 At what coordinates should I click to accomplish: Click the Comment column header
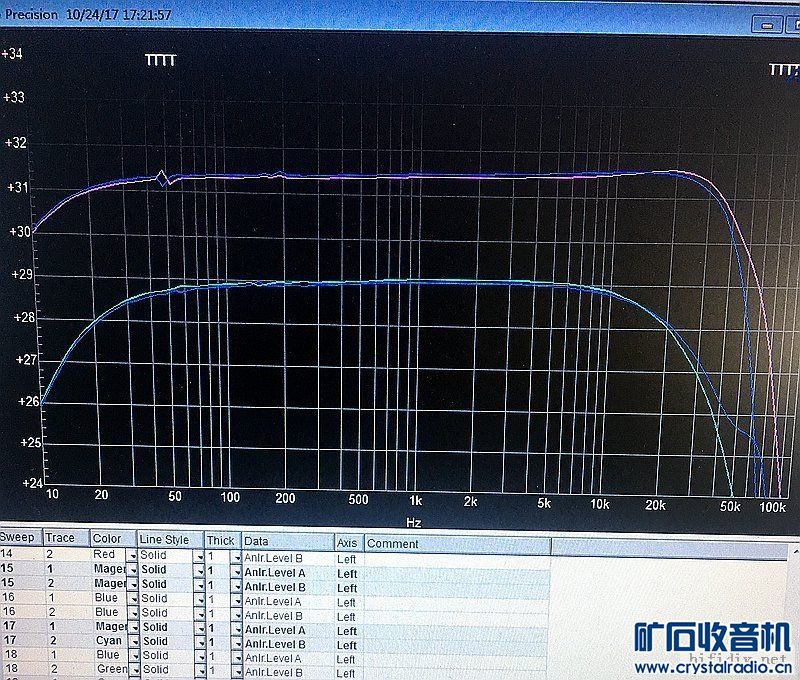coord(458,544)
